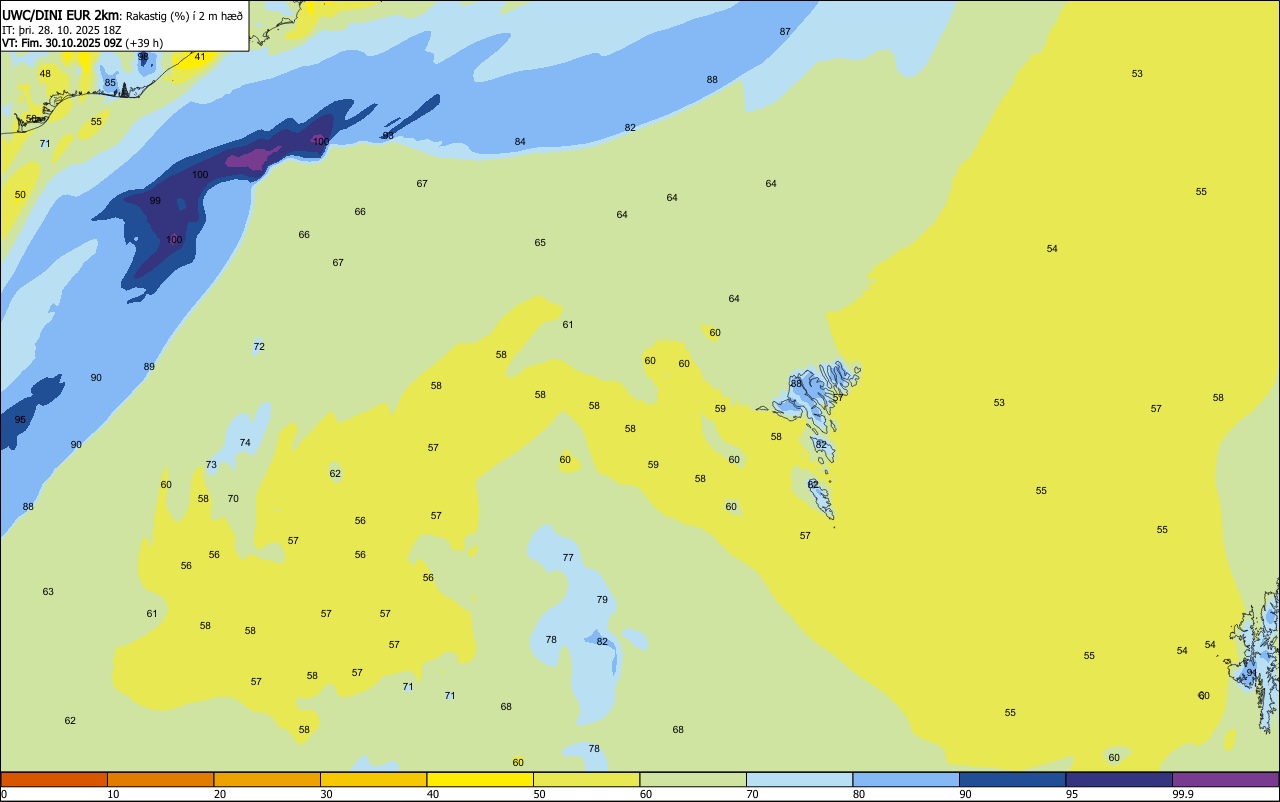Select the 99 value in the navy area
Image resolution: width=1280 pixels, height=802 pixels.
pyautogui.click(x=155, y=201)
